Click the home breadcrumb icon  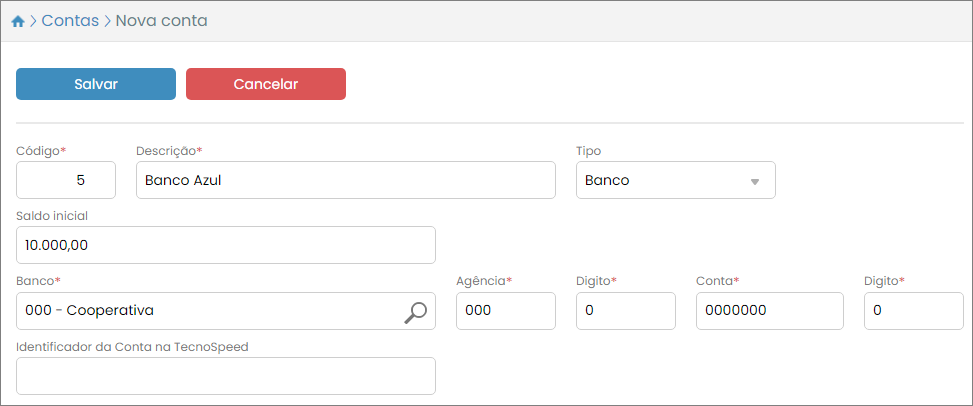tap(17, 21)
